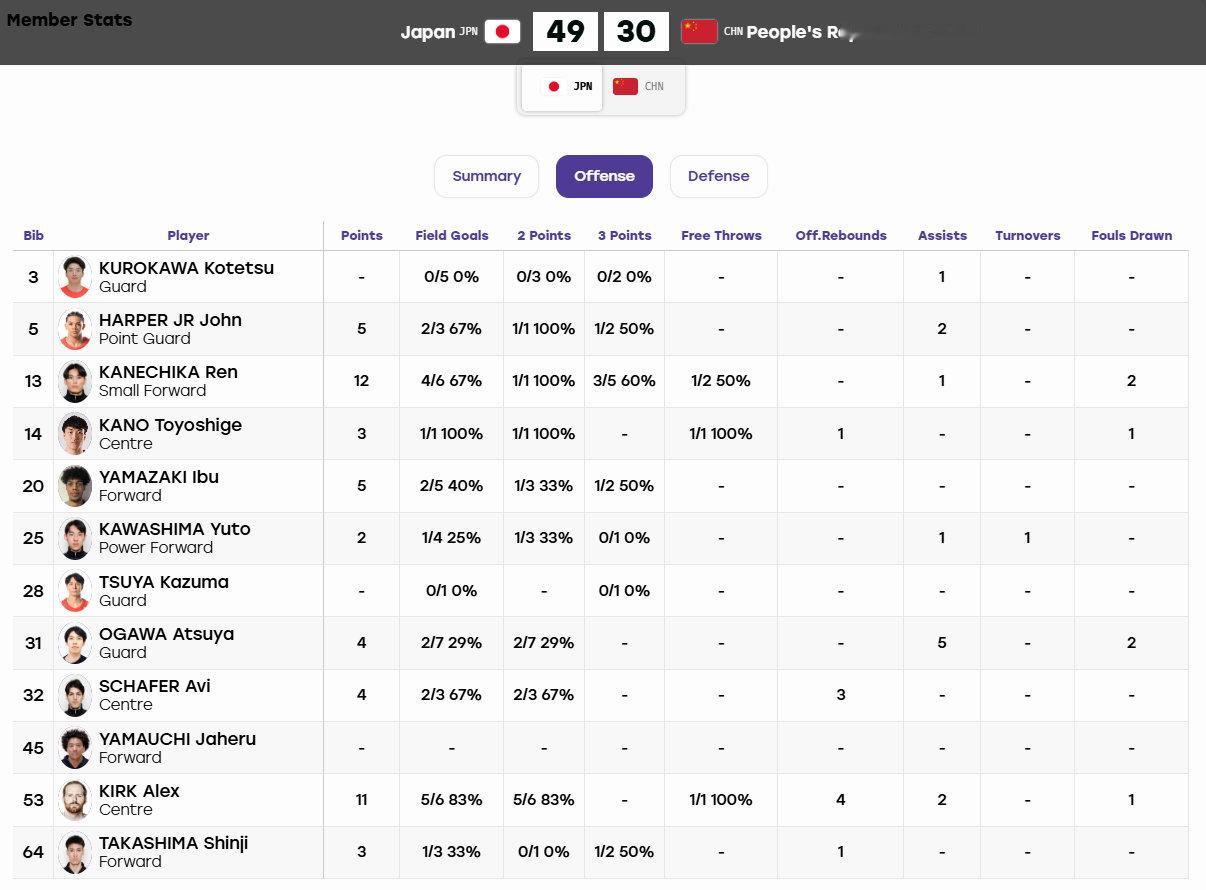The image size is (1206, 890).
Task: Switch to the Defense tab
Action: pyautogui.click(x=718, y=176)
